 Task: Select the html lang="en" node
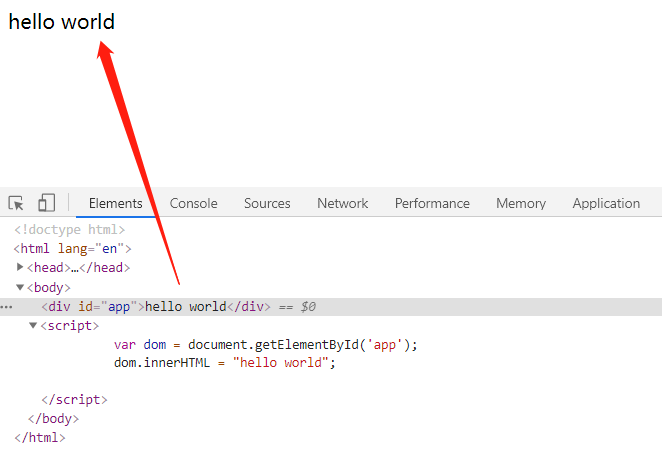click(73, 248)
